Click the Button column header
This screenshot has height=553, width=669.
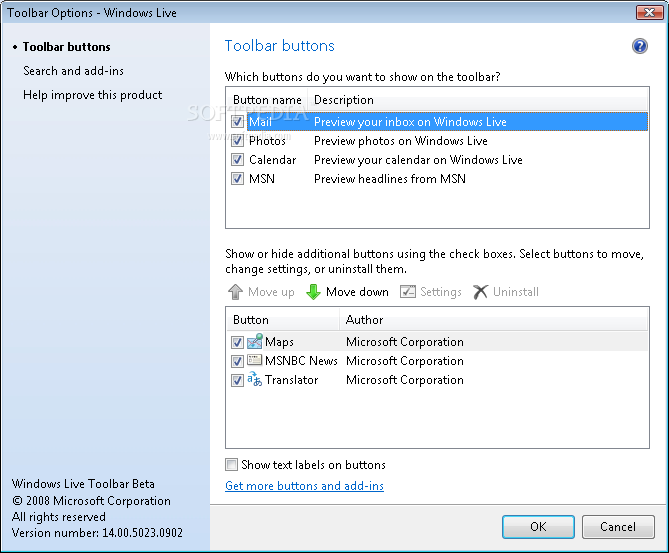283,320
